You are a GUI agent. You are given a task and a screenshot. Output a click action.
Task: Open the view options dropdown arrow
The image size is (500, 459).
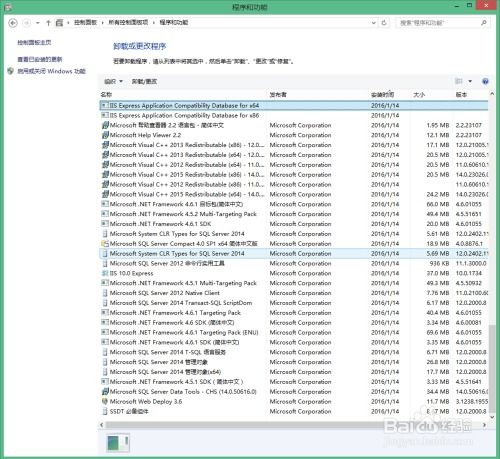click(x=470, y=81)
